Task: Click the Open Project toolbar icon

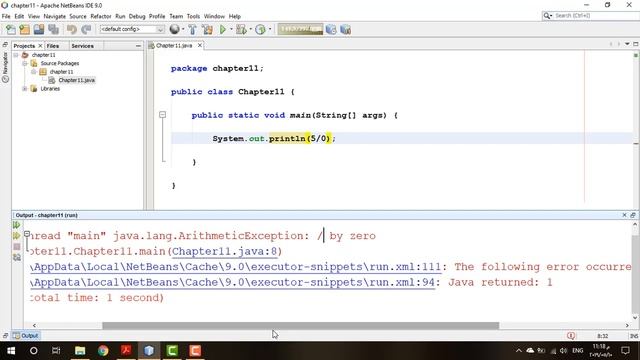Action: (39, 29)
